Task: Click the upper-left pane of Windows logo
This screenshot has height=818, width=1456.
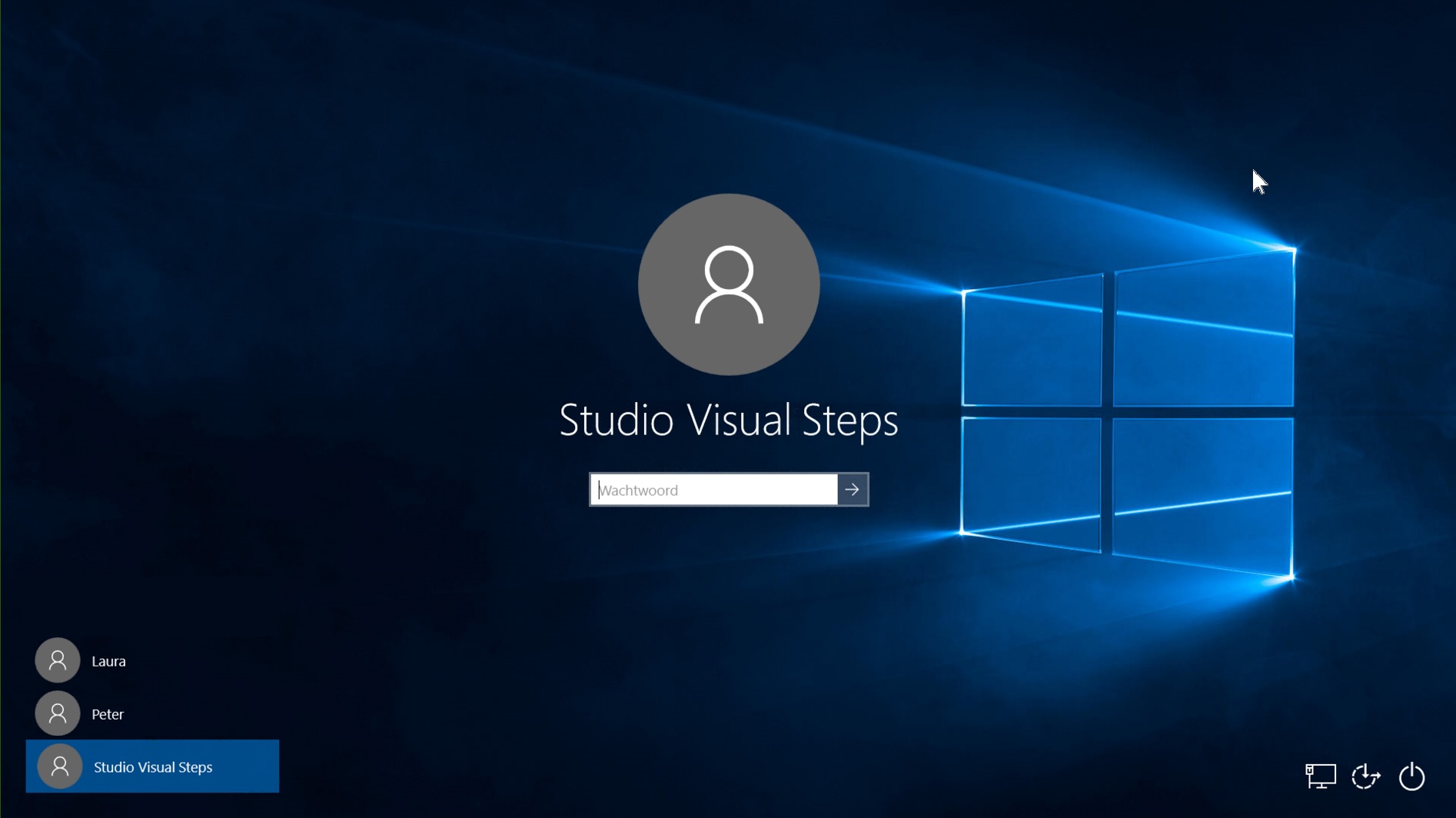Action: [x=1032, y=344]
